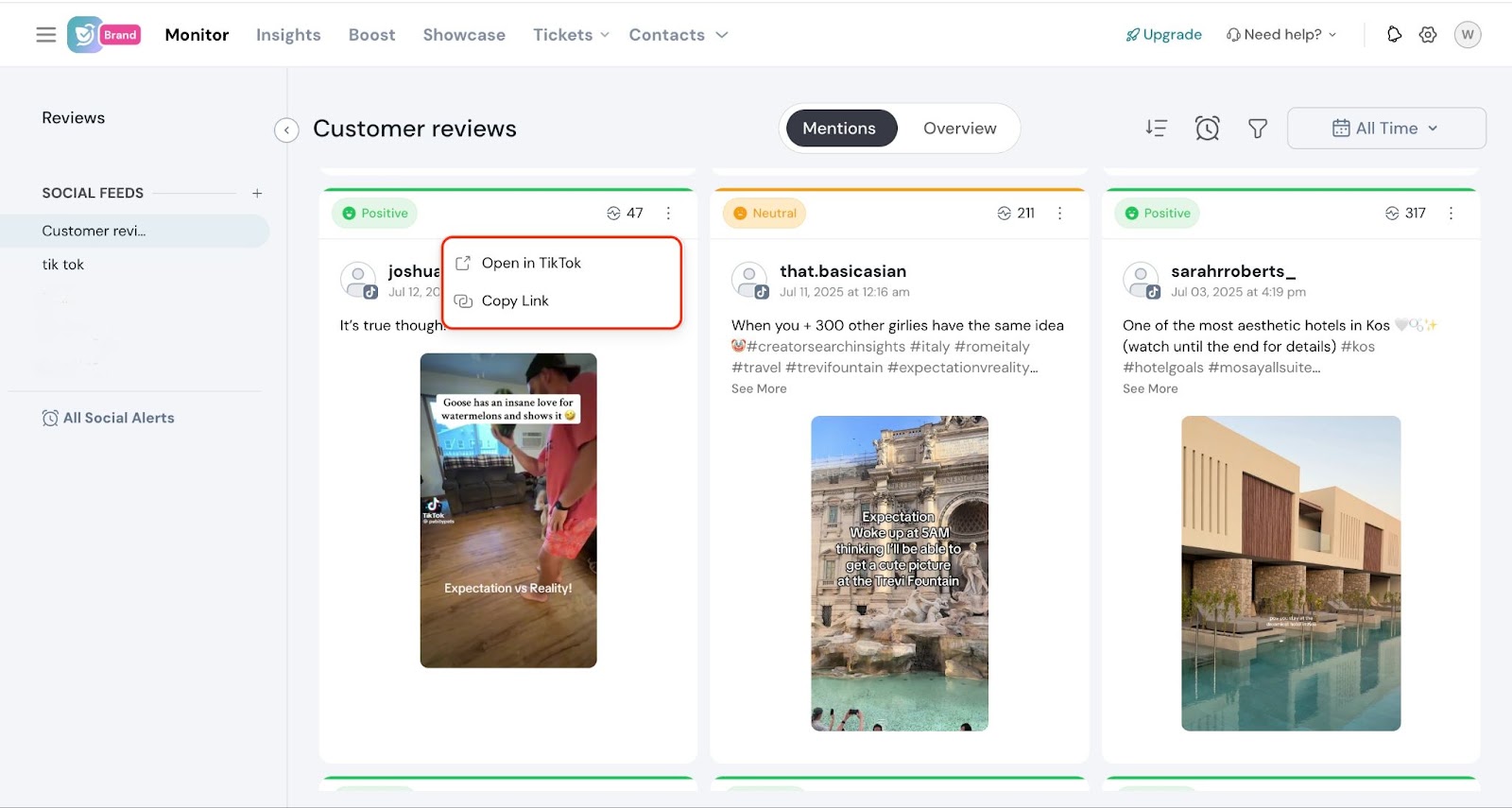Image resolution: width=1512 pixels, height=808 pixels.
Task: Click the Upgrade link
Action: point(1163,35)
